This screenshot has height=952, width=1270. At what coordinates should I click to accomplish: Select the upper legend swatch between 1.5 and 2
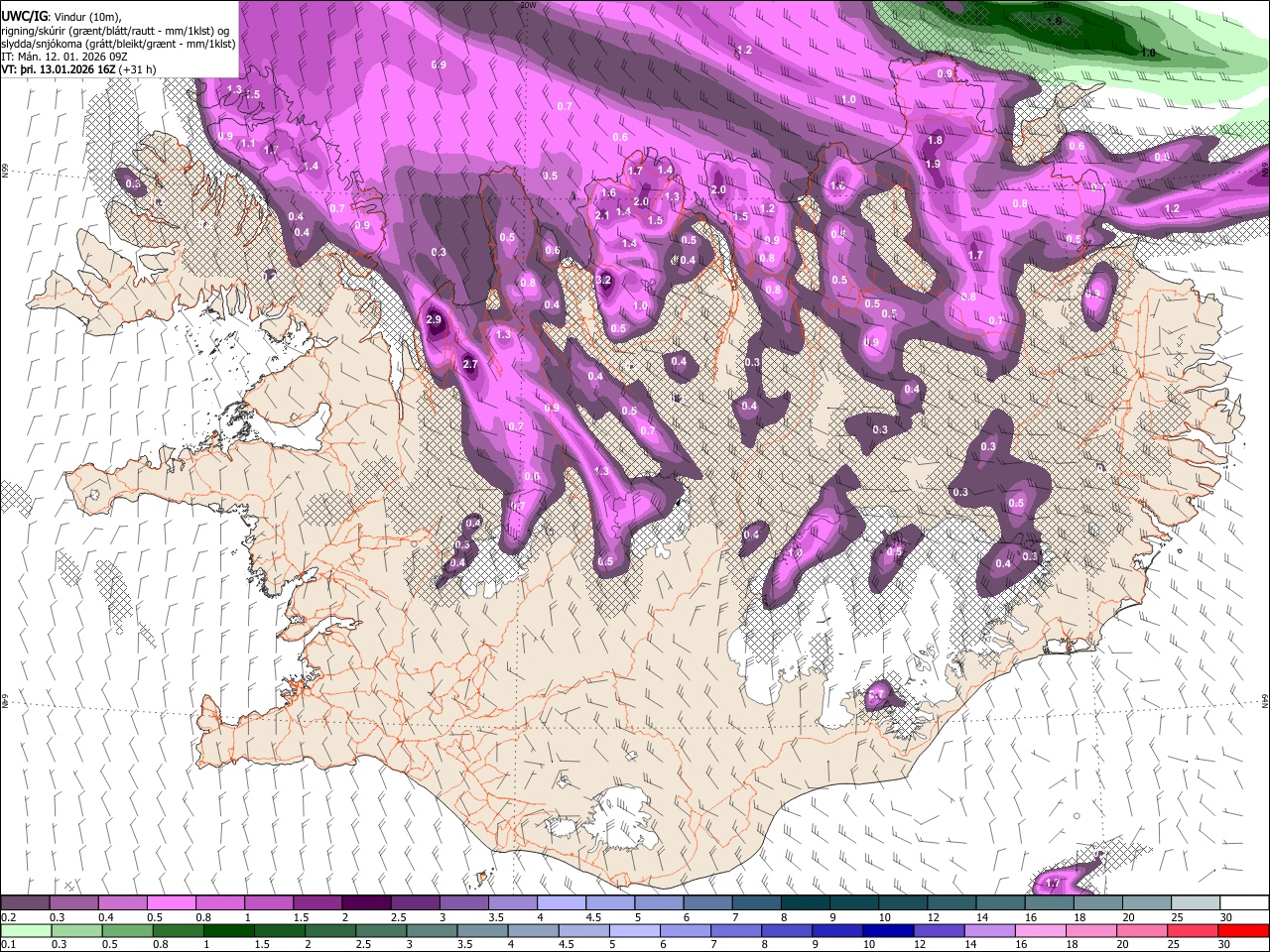[x=317, y=903]
